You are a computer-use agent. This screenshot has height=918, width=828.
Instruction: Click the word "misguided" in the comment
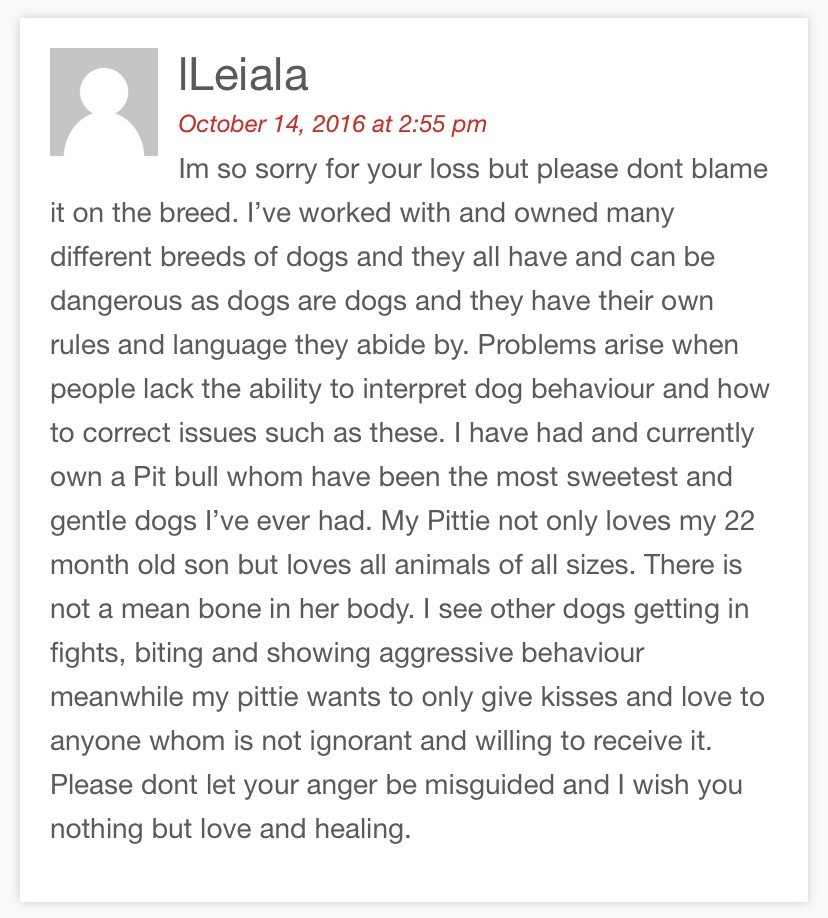[x=489, y=786]
